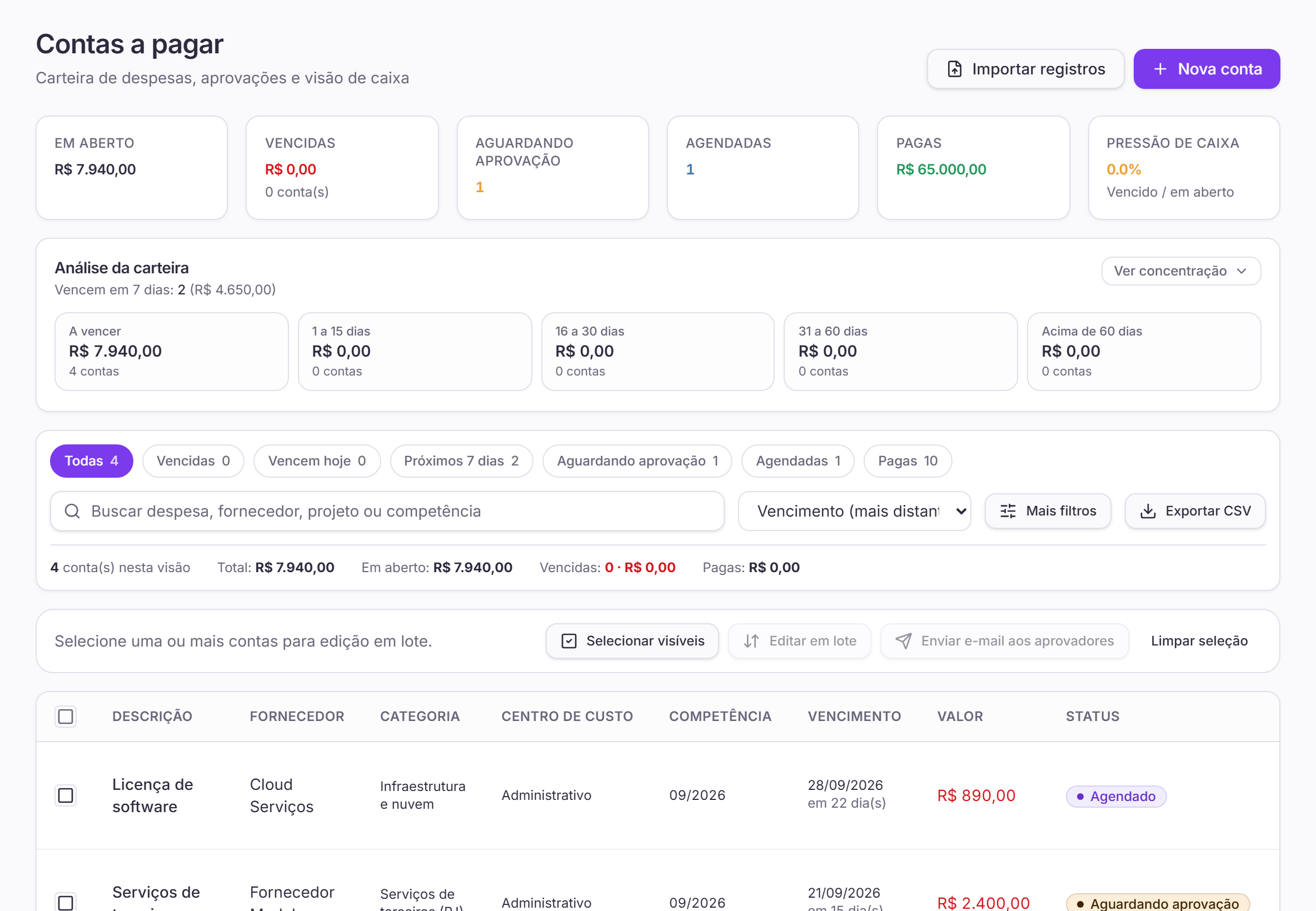Click the plus icon in Nova conta

coord(1160,69)
